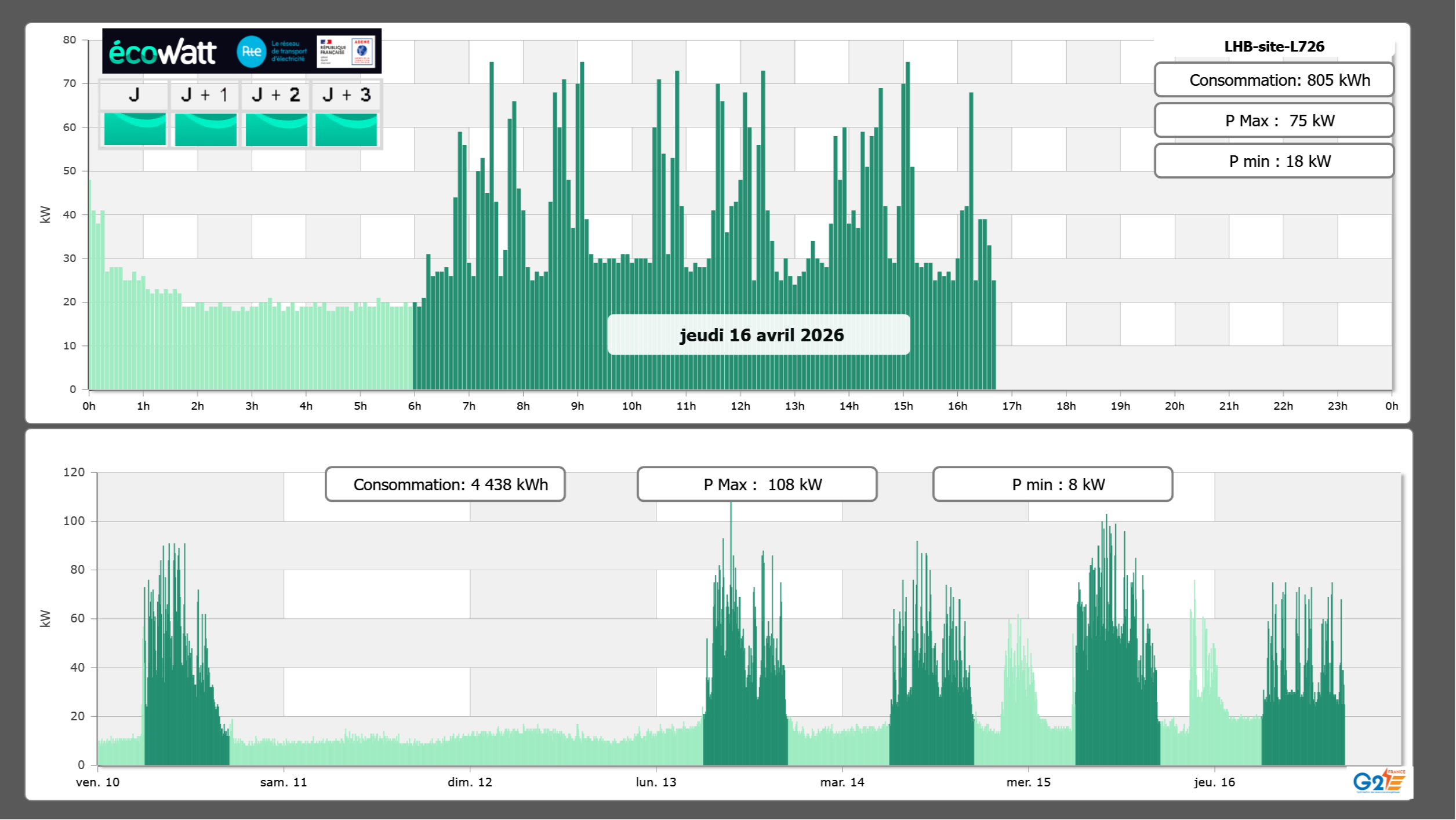Click the jeudi 16 avril 2026 date label

pos(758,335)
